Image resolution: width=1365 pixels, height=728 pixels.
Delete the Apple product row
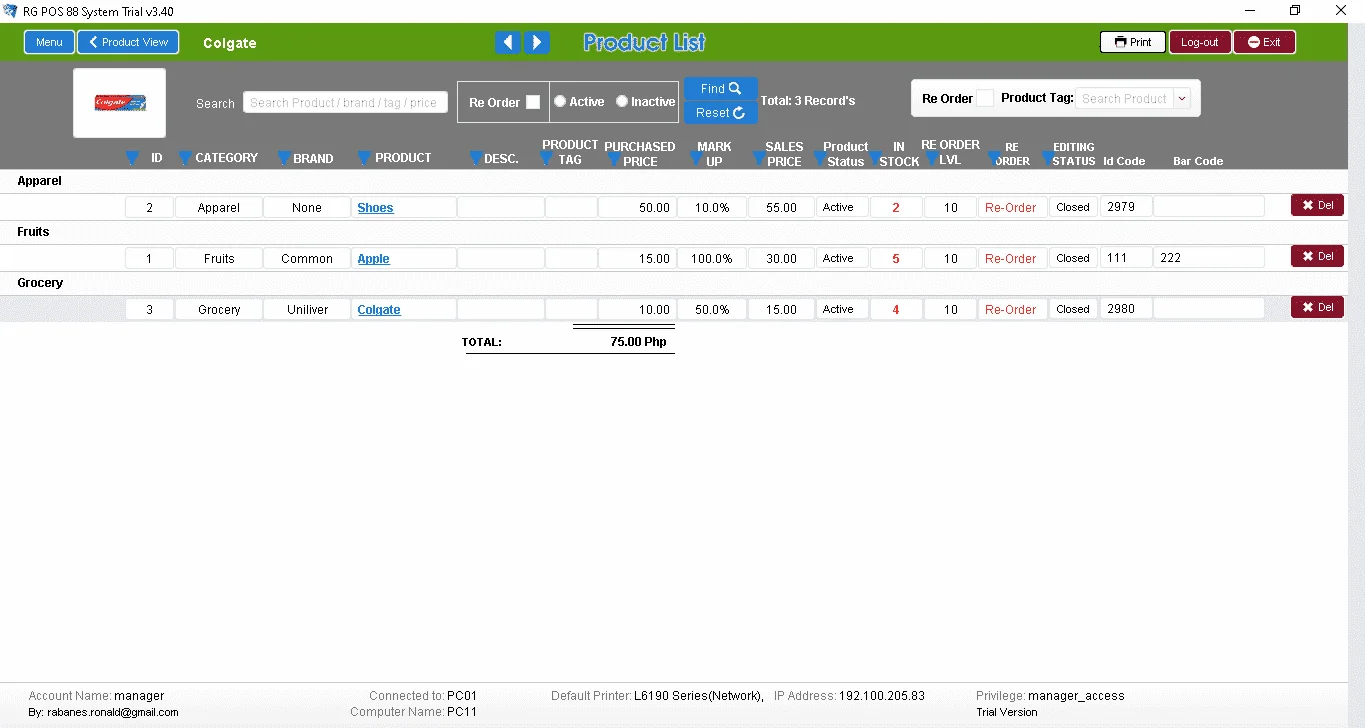[1317, 256]
